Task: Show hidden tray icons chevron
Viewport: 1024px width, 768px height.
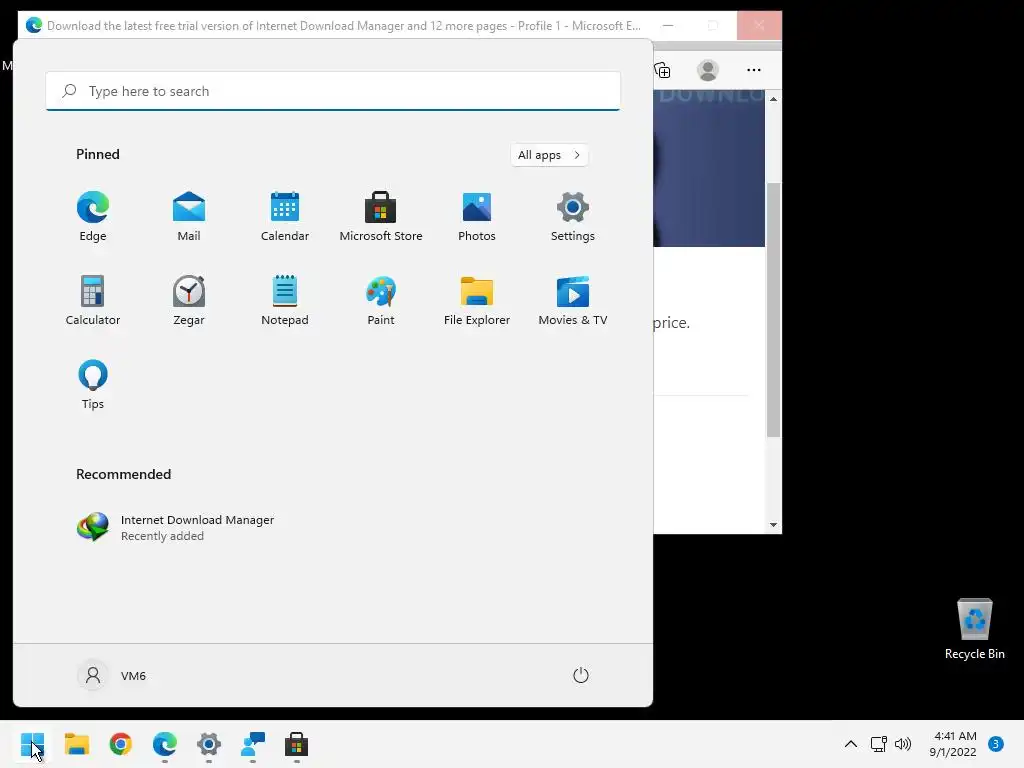Action: coord(851,744)
